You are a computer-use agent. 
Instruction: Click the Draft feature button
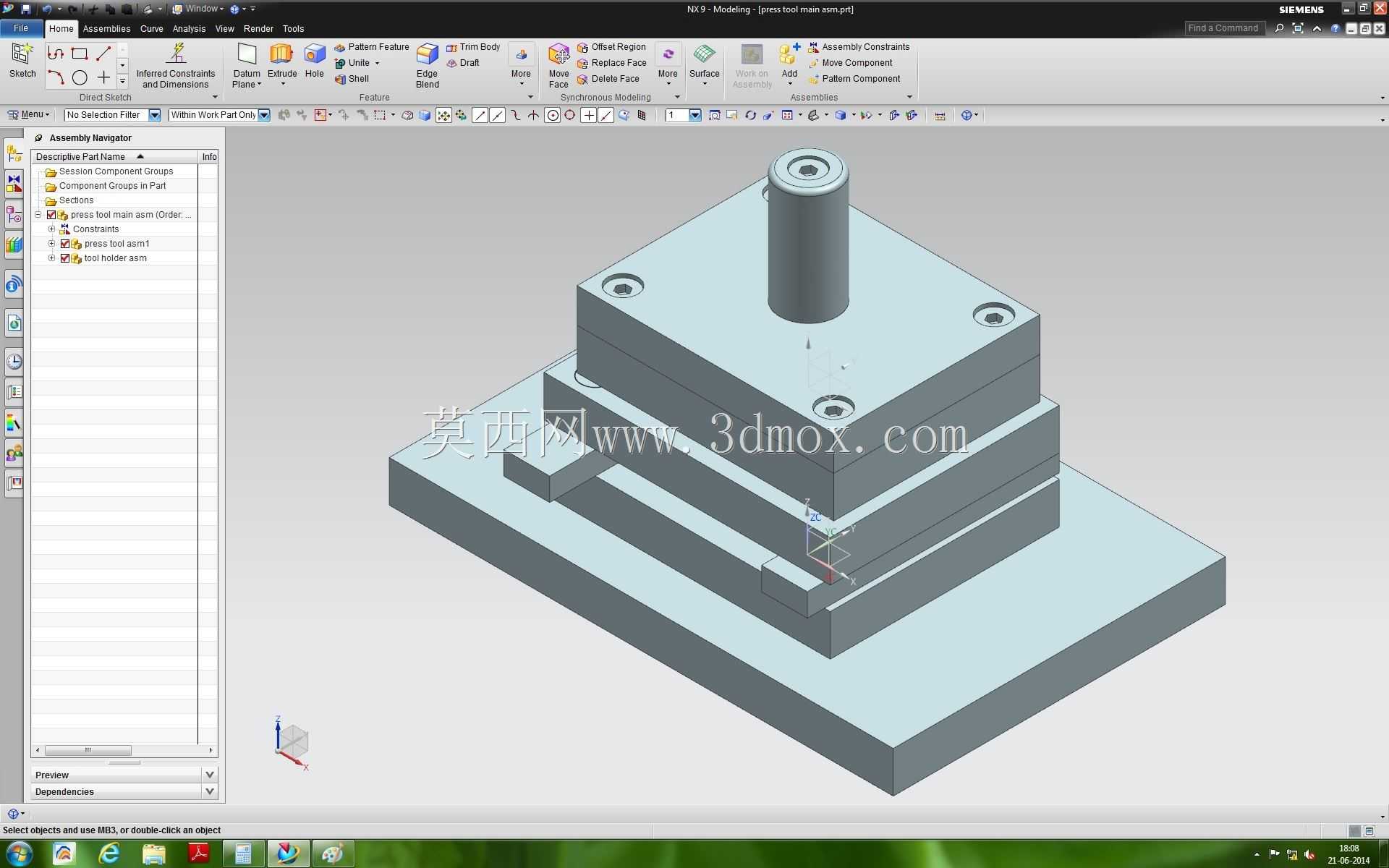[463, 63]
